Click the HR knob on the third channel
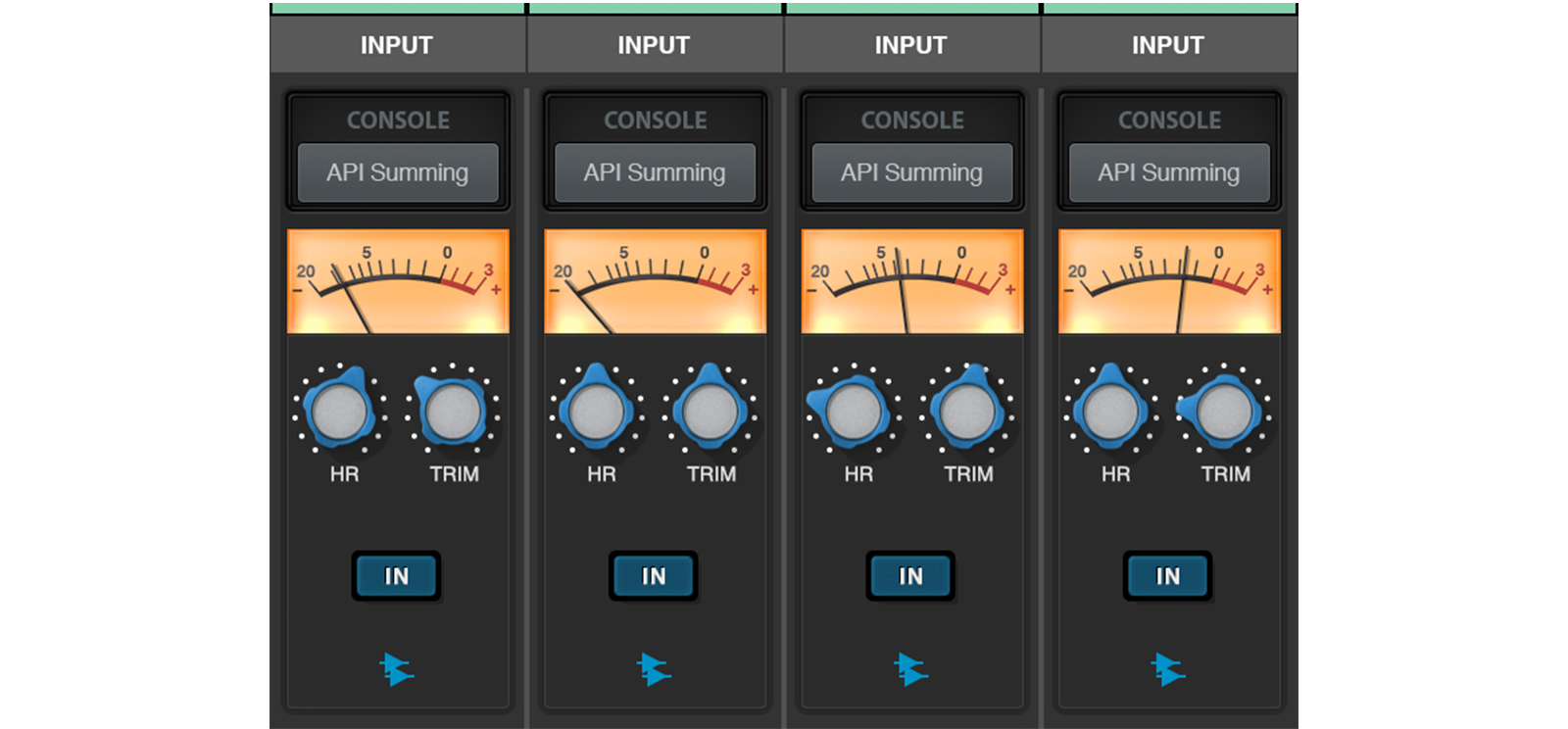The image size is (1568, 729). click(854, 410)
